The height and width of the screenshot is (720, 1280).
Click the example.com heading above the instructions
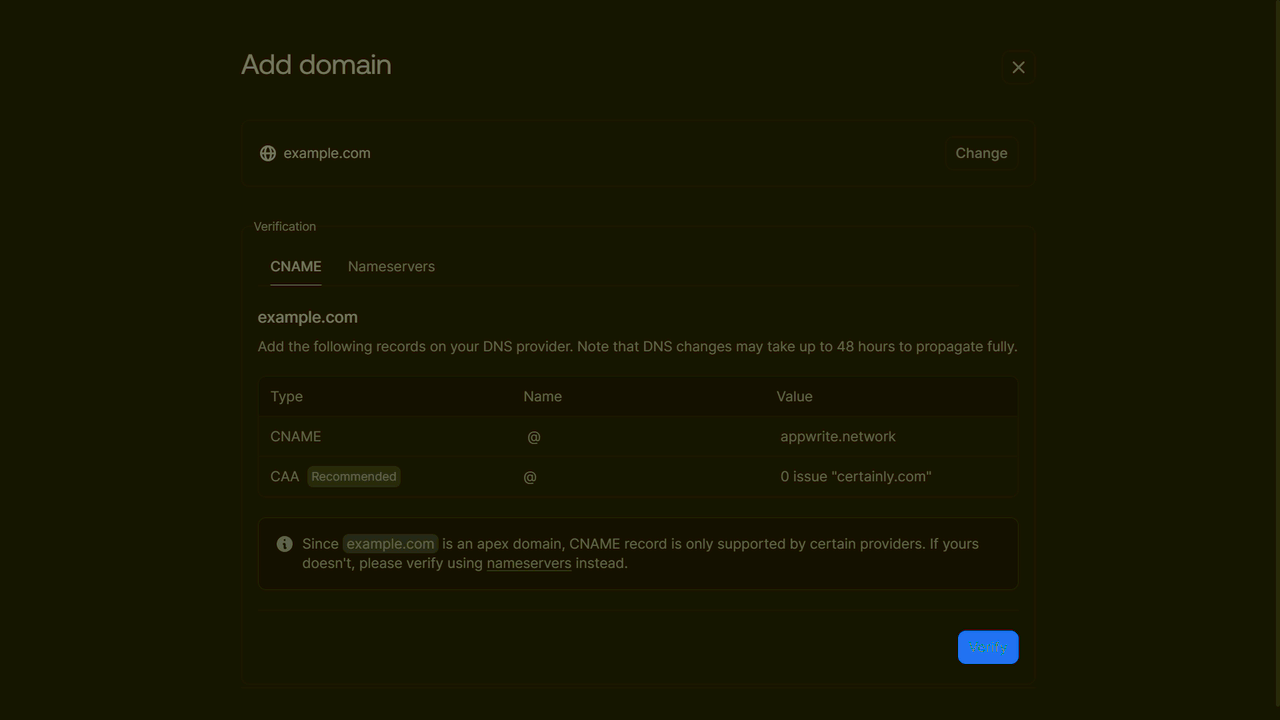tap(307, 317)
